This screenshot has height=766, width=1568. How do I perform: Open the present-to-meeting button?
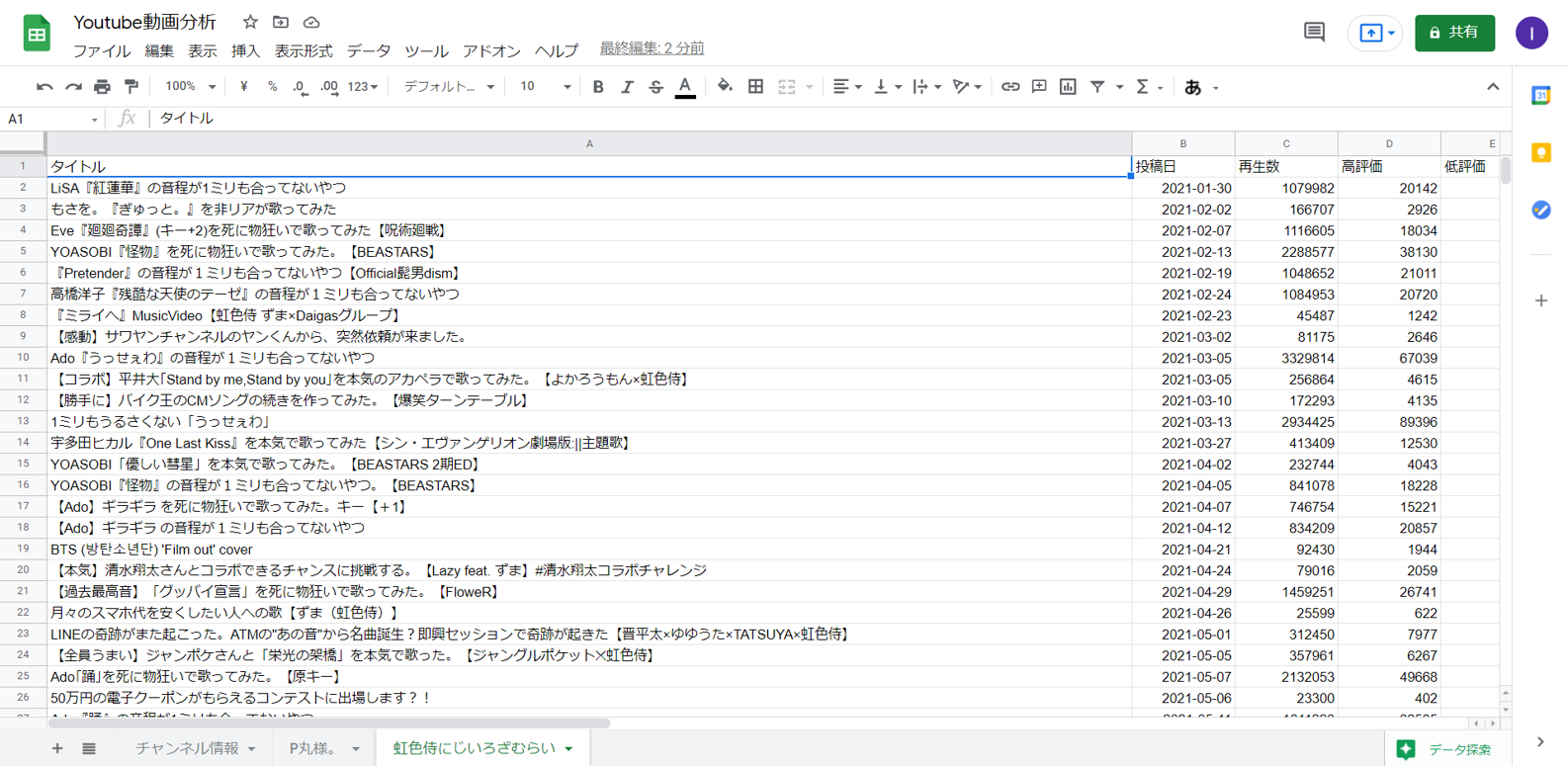coord(1375,33)
